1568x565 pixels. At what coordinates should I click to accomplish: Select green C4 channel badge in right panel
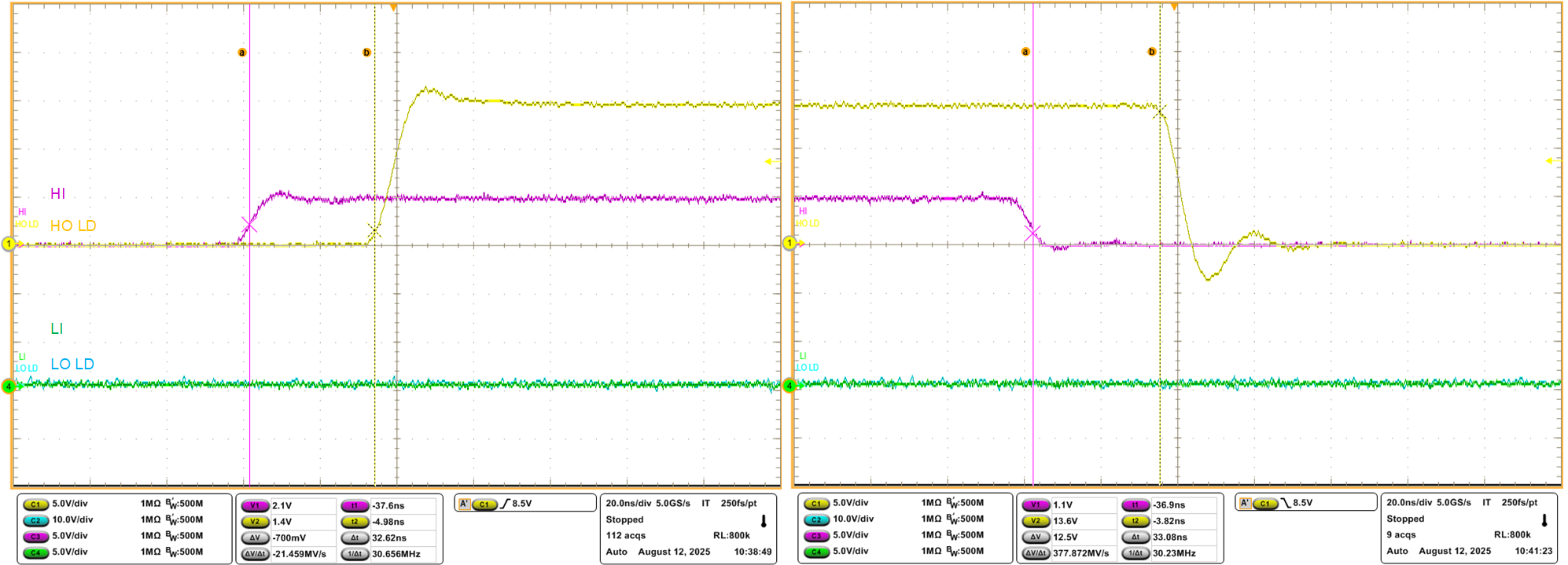[816, 552]
